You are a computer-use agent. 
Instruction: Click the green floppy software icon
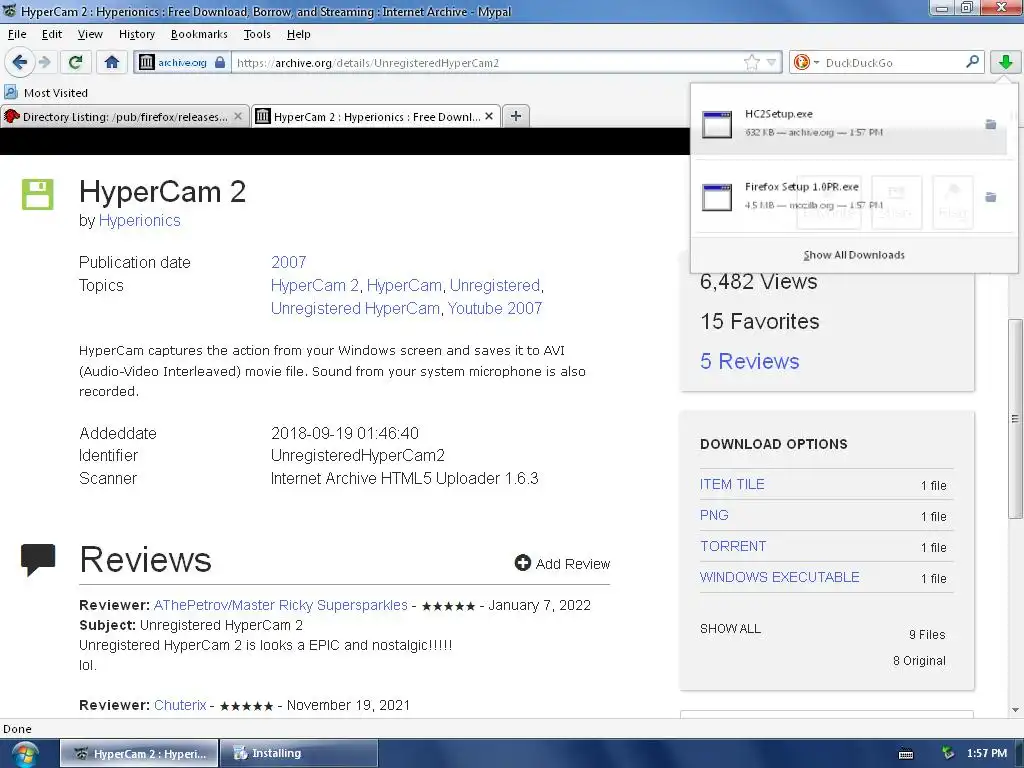(37, 194)
